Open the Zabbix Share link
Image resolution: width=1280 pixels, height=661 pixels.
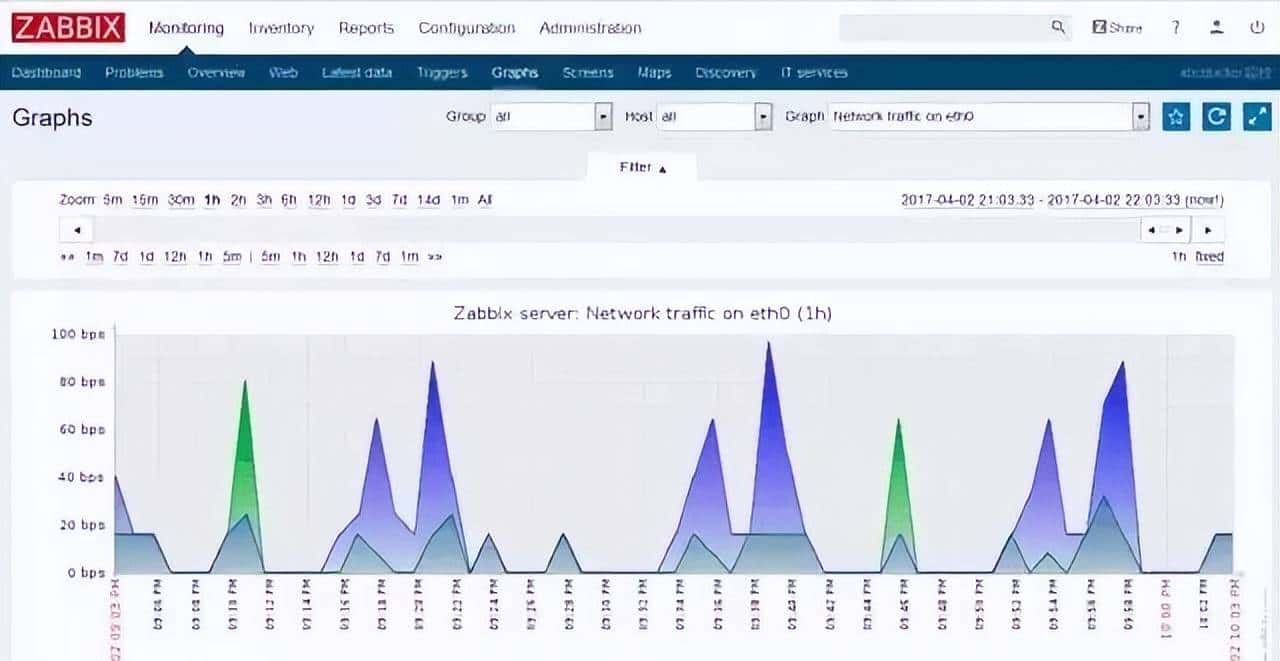pyautogui.click(x=1116, y=28)
